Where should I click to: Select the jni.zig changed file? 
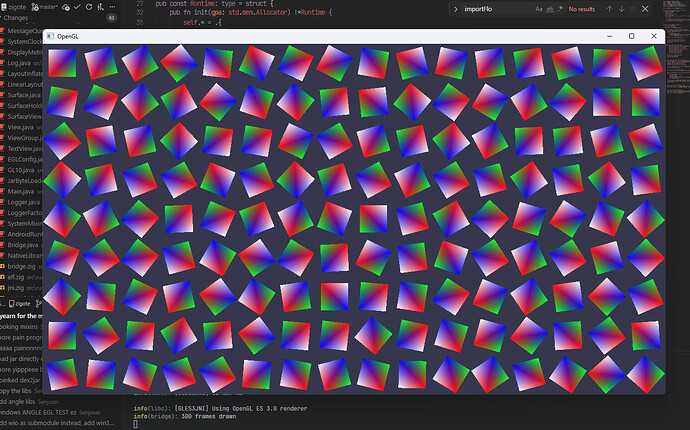(x=21, y=288)
